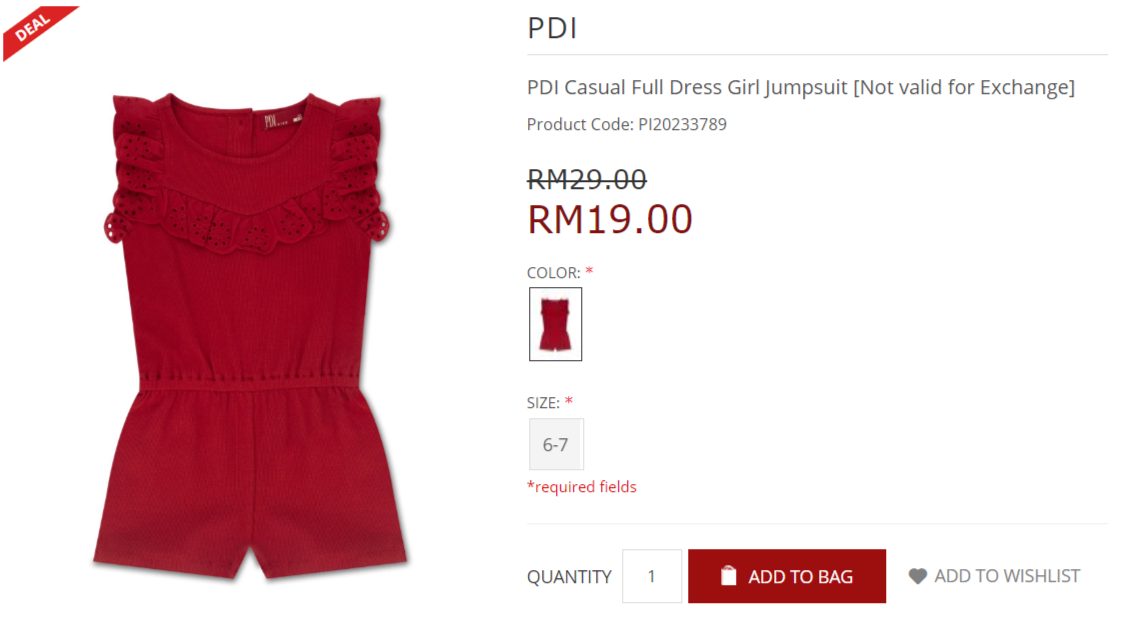The width and height of the screenshot is (1123, 622).
Task: Open the red jumpsuit product image
Action: 249,334
